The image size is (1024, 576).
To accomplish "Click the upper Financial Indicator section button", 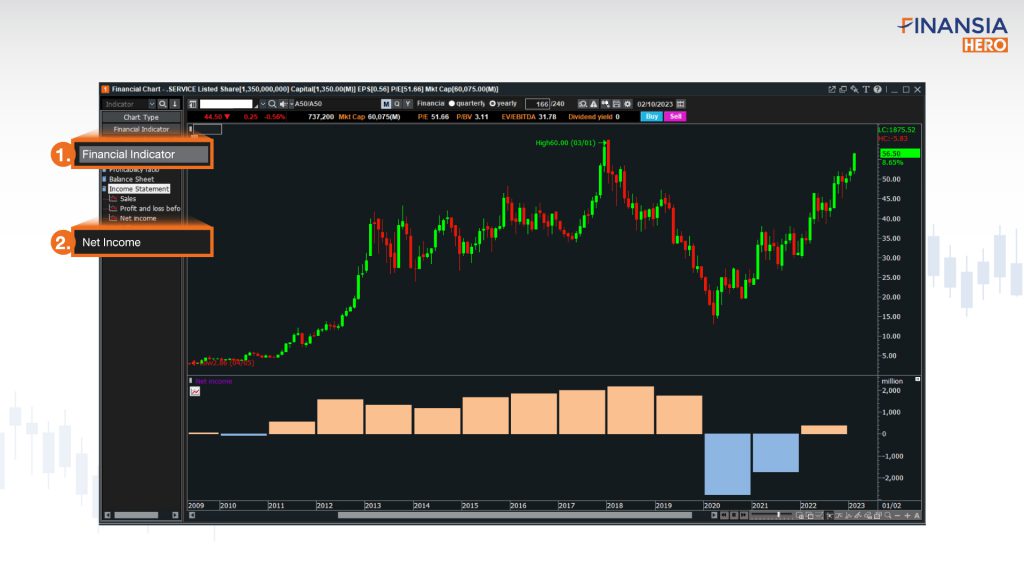I will (x=141, y=129).
